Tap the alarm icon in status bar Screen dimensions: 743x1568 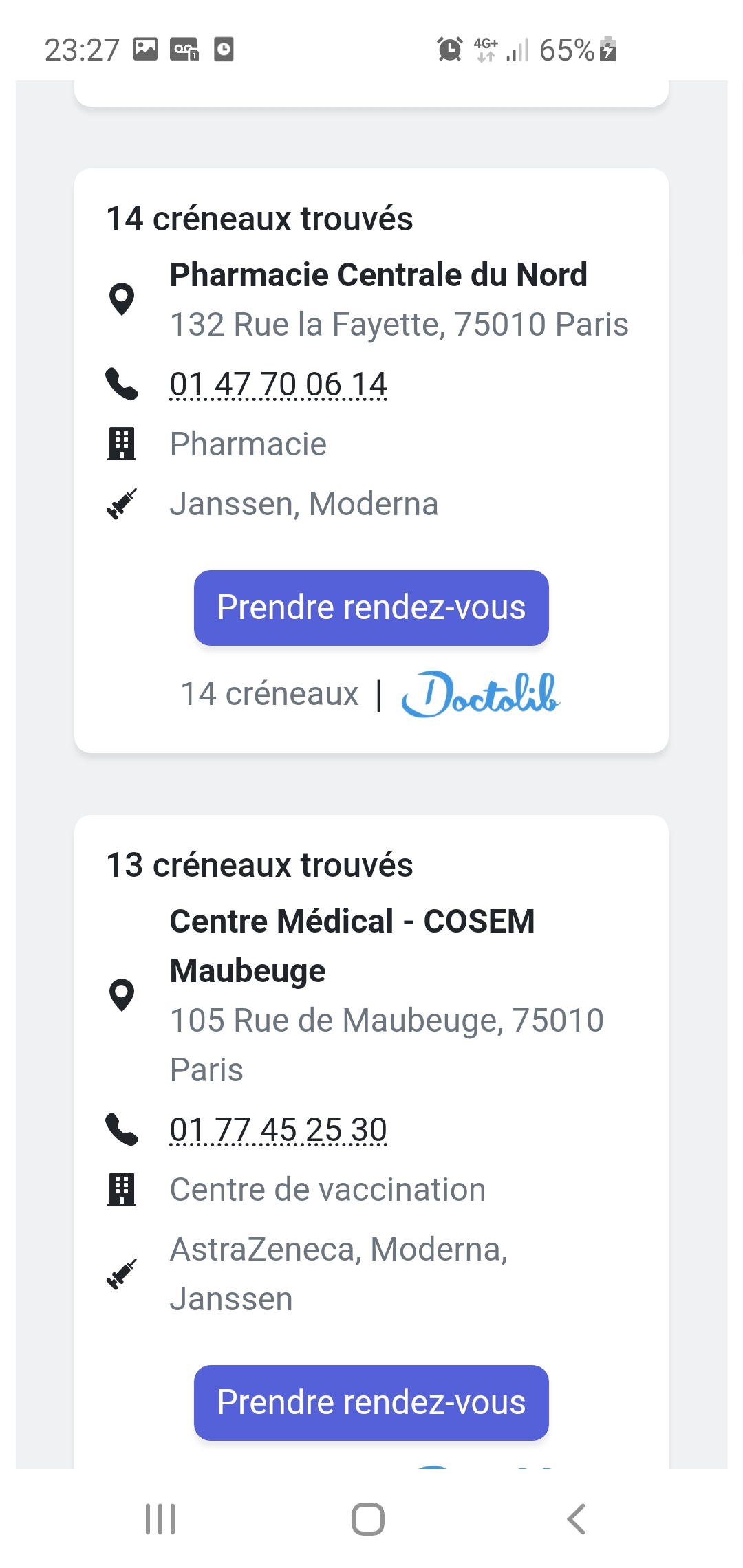click(x=449, y=50)
